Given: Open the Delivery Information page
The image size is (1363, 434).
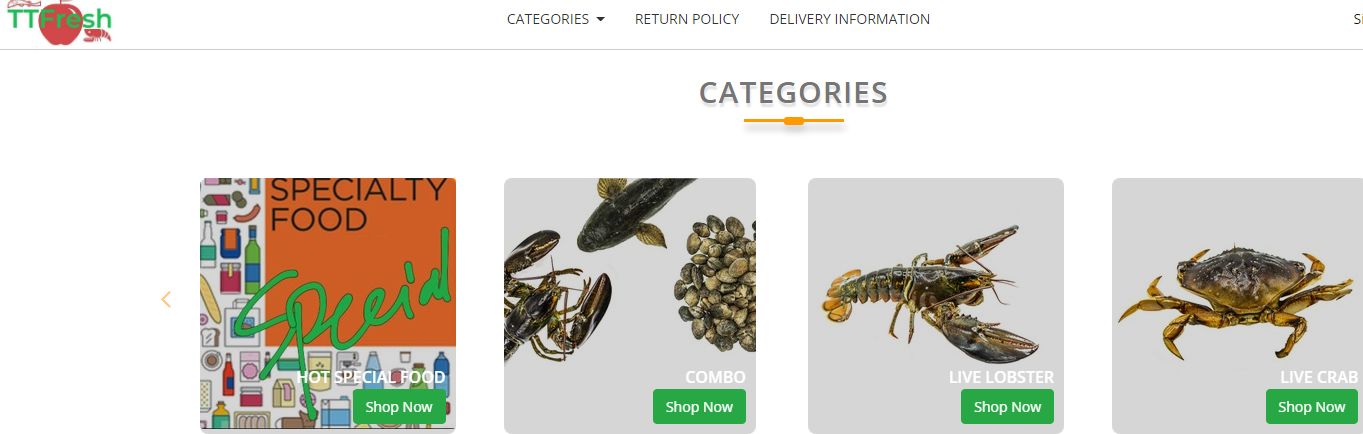Looking at the screenshot, I should 850,19.
